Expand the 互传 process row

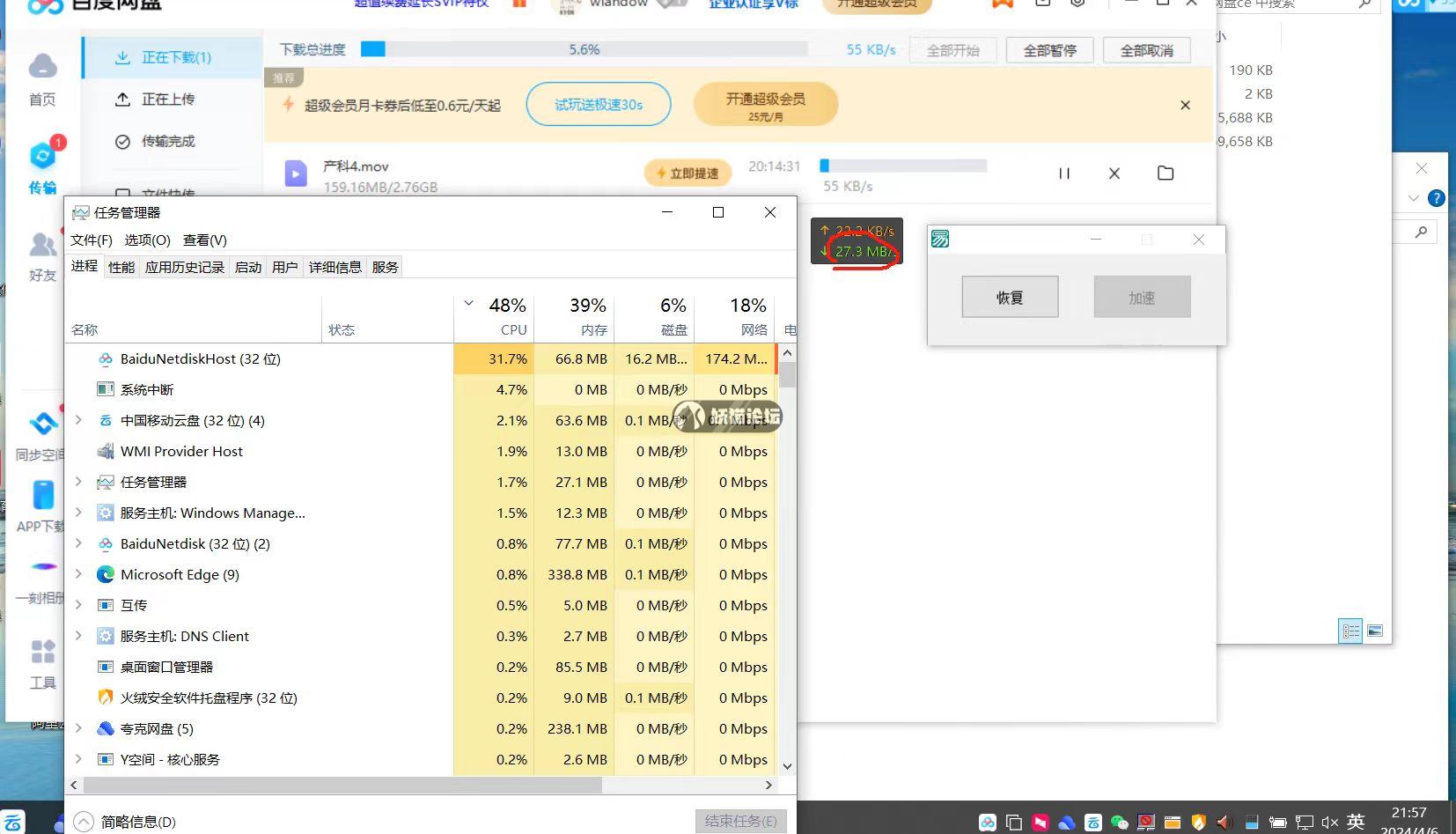coord(78,605)
